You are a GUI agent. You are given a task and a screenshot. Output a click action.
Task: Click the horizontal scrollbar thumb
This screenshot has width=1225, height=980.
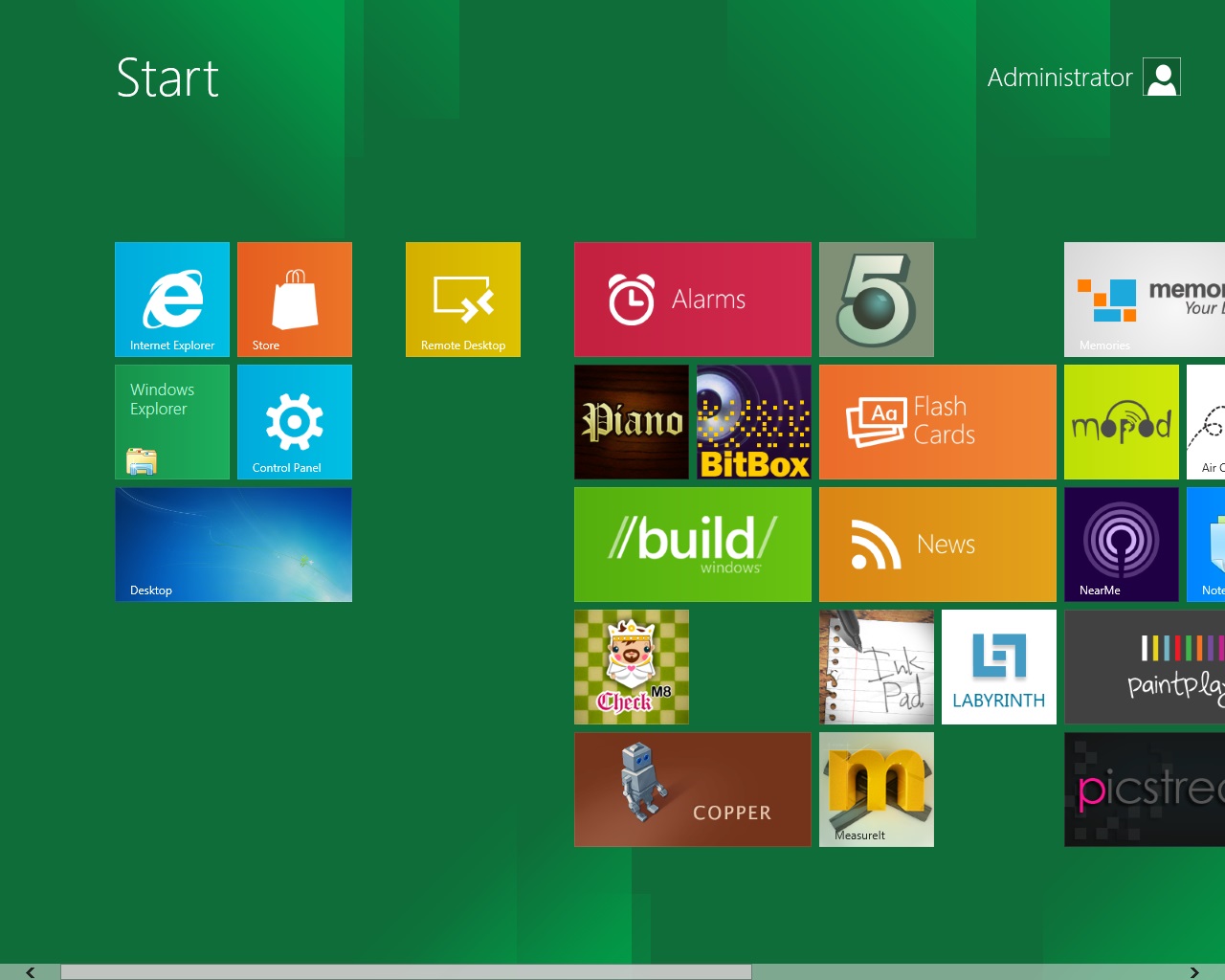coord(406,972)
